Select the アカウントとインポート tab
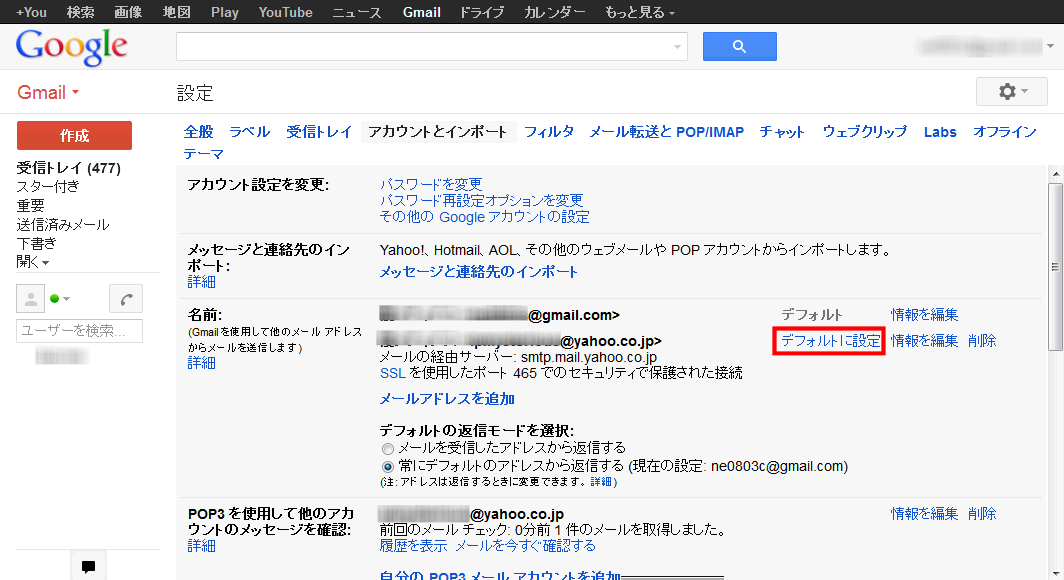Image resolution: width=1064 pixels, height=580 pixels. 438,132
